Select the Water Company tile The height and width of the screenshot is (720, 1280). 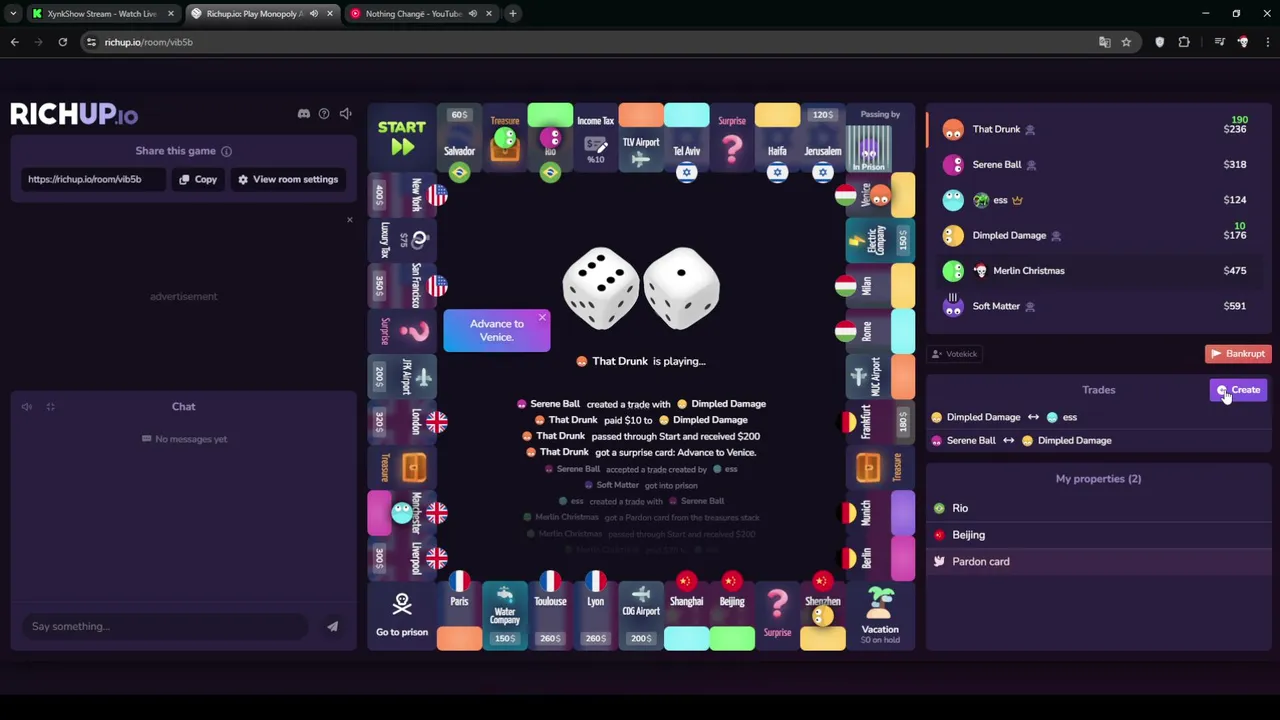point(505,616)
